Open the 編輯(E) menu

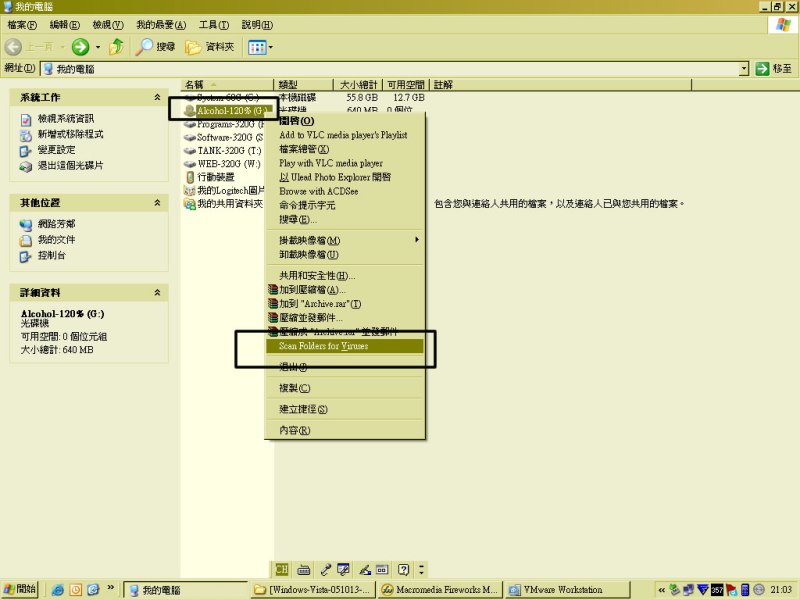pyautogui.click(x=65, y=24)
